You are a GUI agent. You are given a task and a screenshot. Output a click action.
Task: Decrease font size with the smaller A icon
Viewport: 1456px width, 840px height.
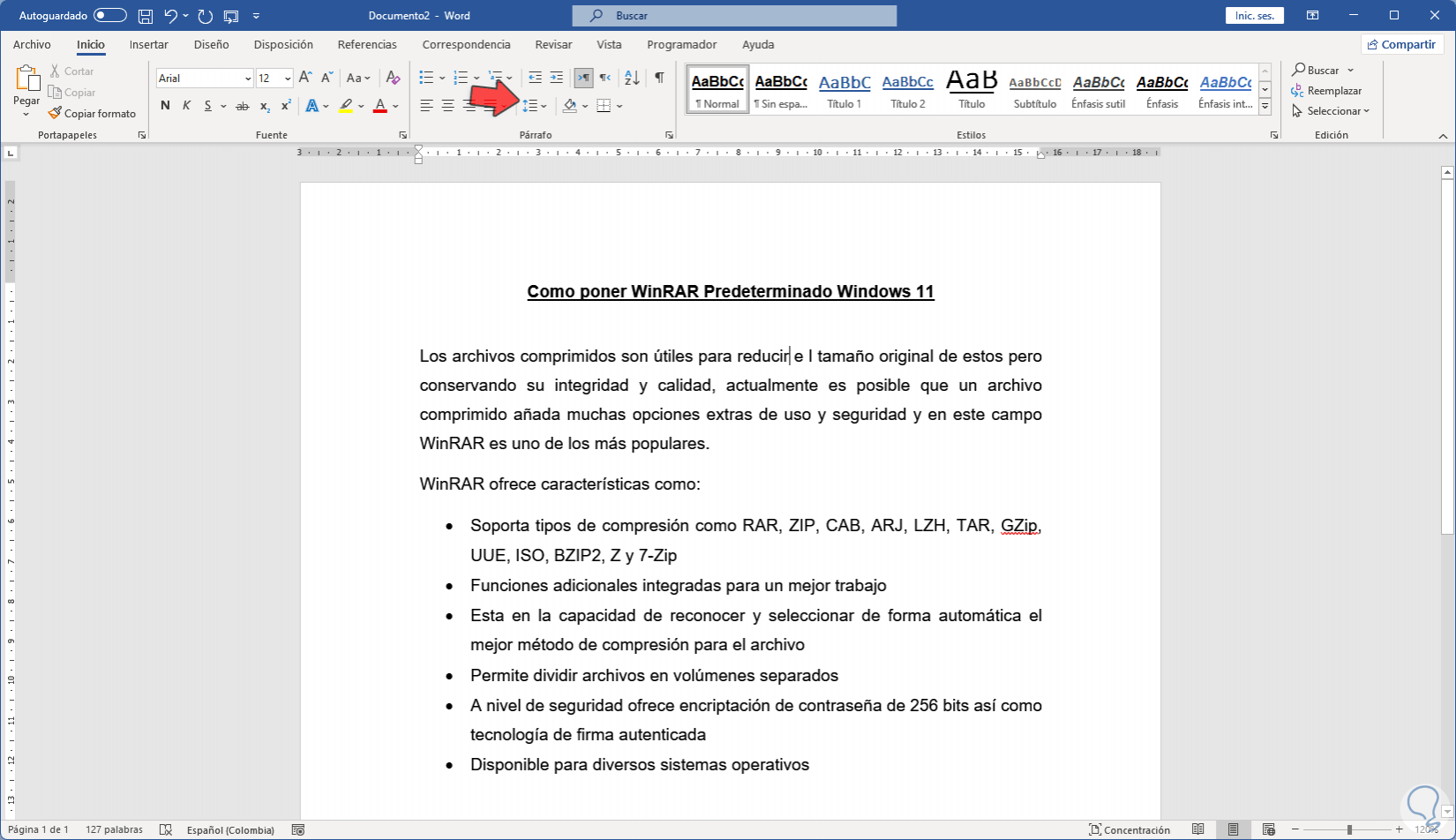(x=326, y=78)
